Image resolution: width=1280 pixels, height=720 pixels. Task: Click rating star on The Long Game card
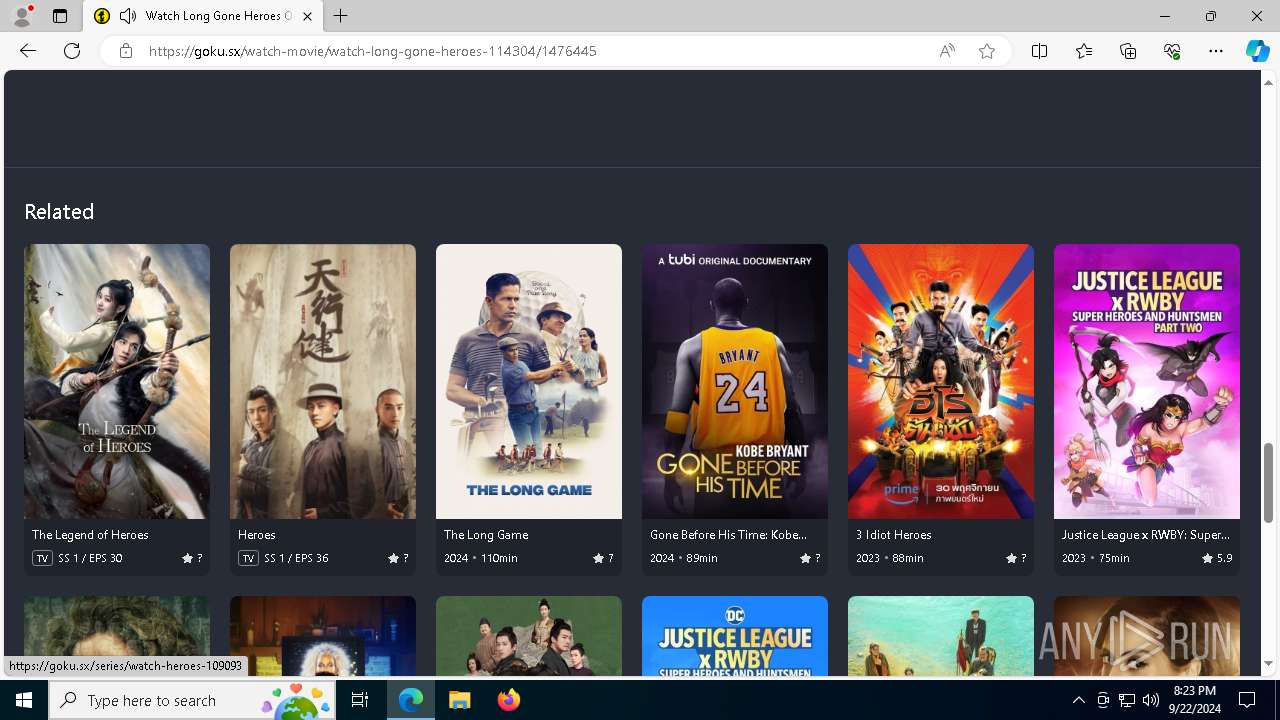point(599,558)
